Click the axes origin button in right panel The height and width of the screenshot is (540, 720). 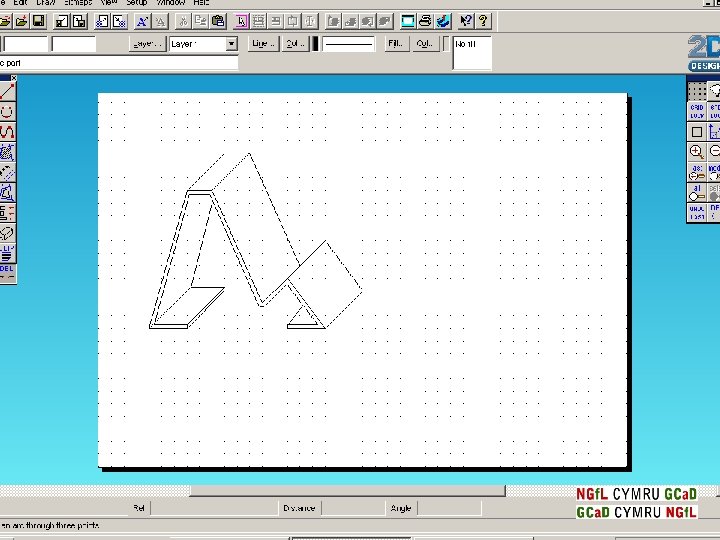(x=714, y=132)
